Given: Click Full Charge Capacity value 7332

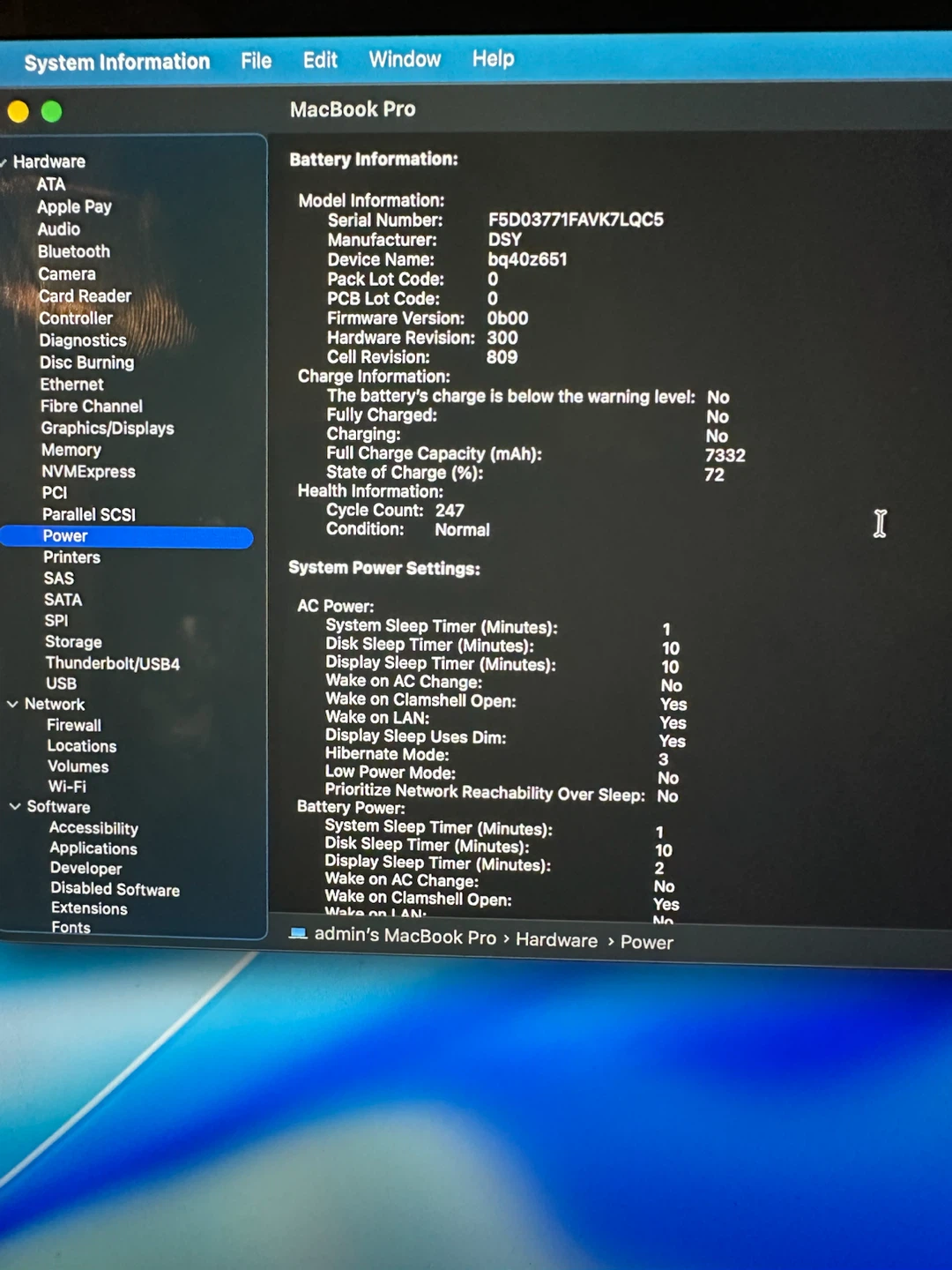Looking at the screenshot, I should click(725, 455).
